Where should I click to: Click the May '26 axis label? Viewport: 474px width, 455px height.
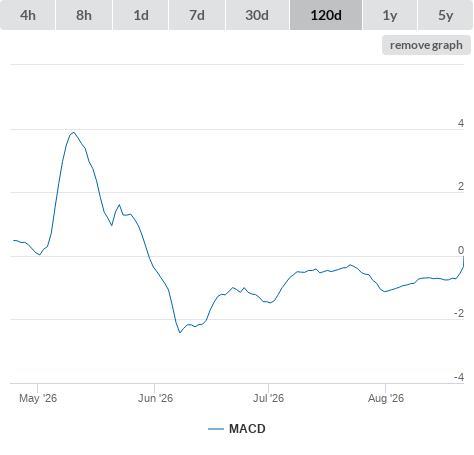click(x=38, y=398)
